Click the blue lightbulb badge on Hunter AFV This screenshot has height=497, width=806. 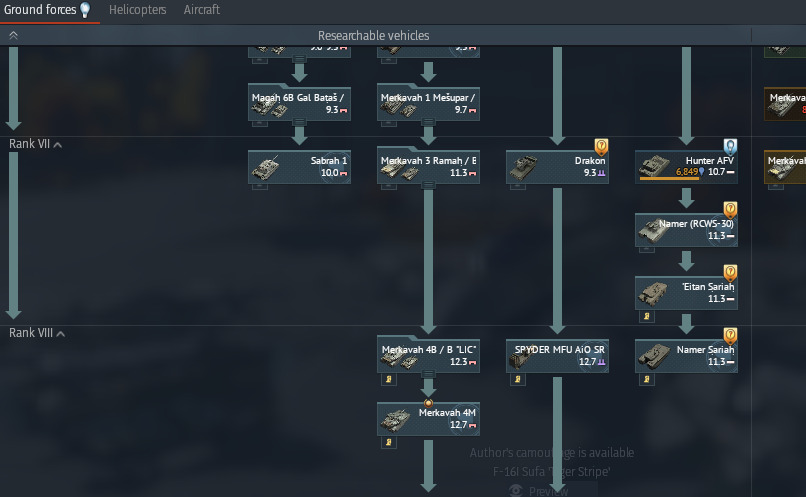730,147
